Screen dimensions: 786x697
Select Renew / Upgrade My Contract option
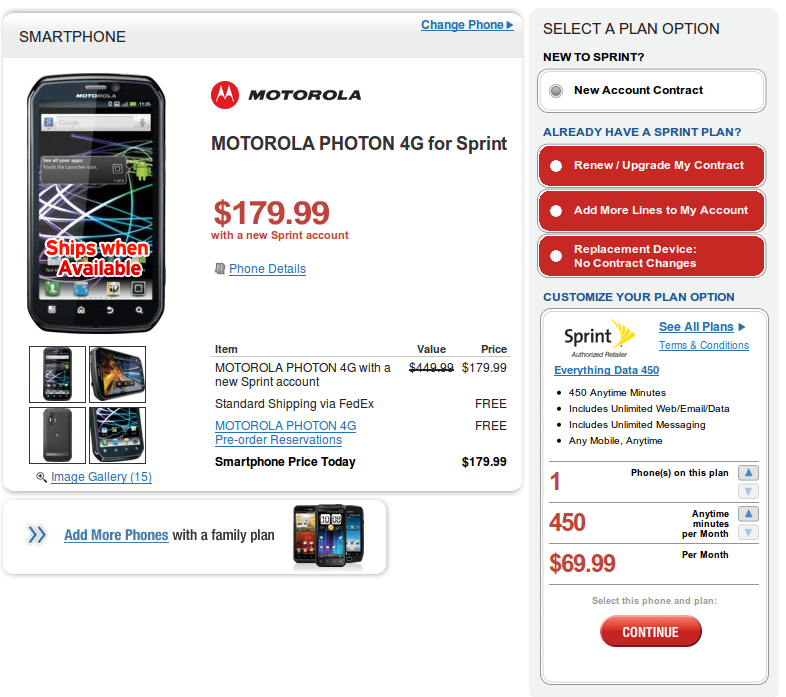pyautogui.click(x=557, y=166)
